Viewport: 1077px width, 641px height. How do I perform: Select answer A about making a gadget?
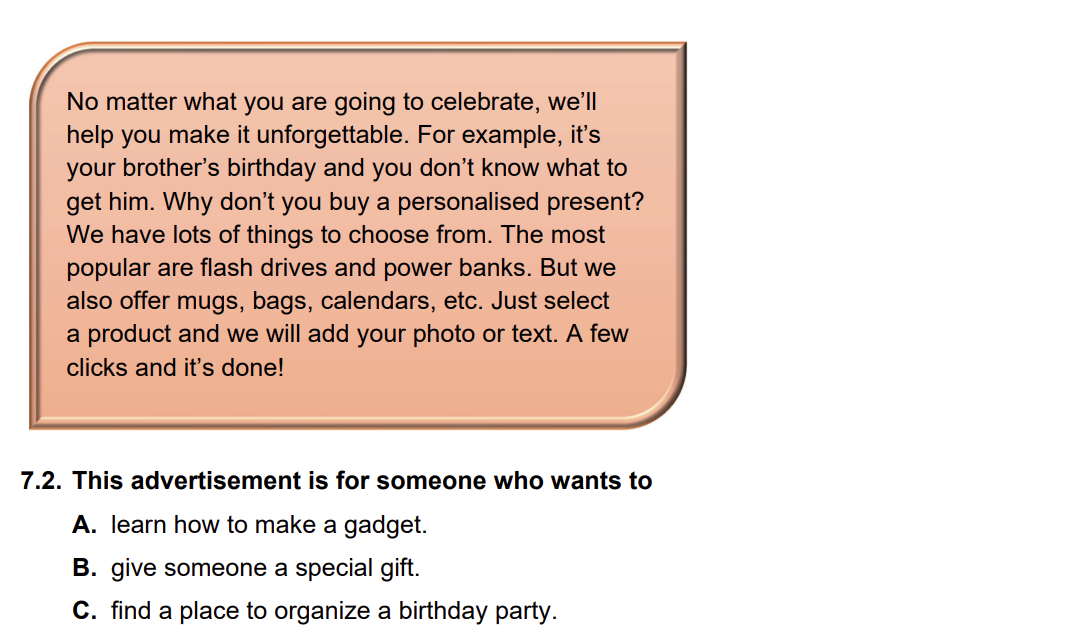268,525
